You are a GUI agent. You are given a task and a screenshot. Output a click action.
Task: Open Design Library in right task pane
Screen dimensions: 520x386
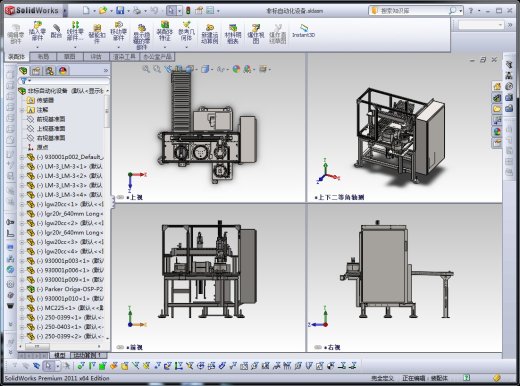point(497,98)
